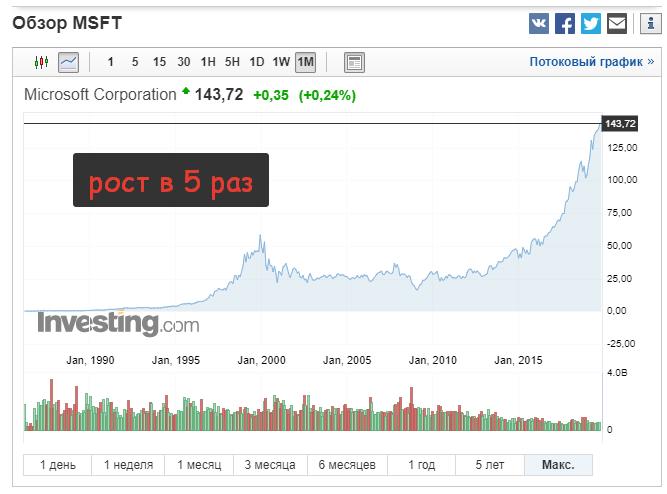The width and height of the screenshot is (667, 494).
Task: Show the 5 лет range
Action: [490, 465]
